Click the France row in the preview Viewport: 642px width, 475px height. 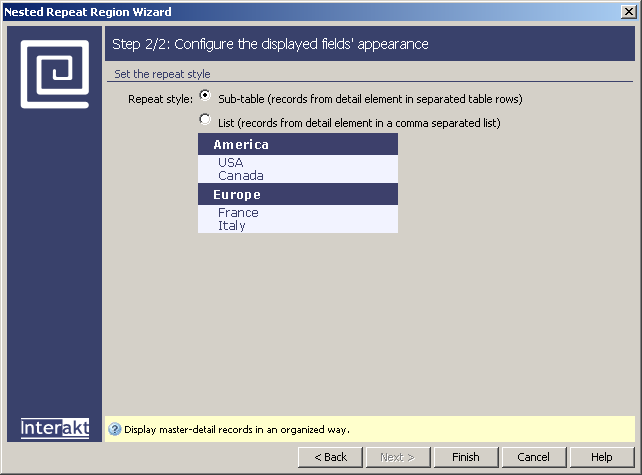point(238,212)
